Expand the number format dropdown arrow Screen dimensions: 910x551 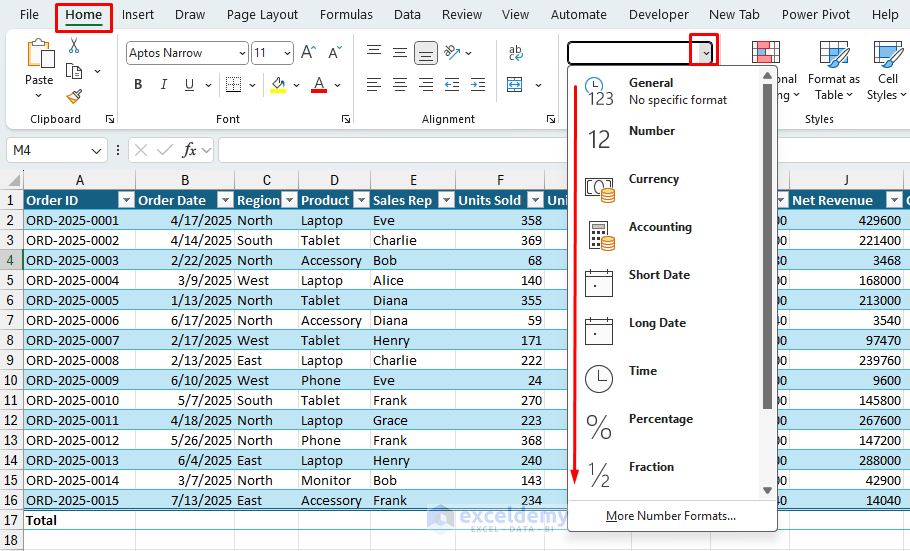tap(705, 53)
